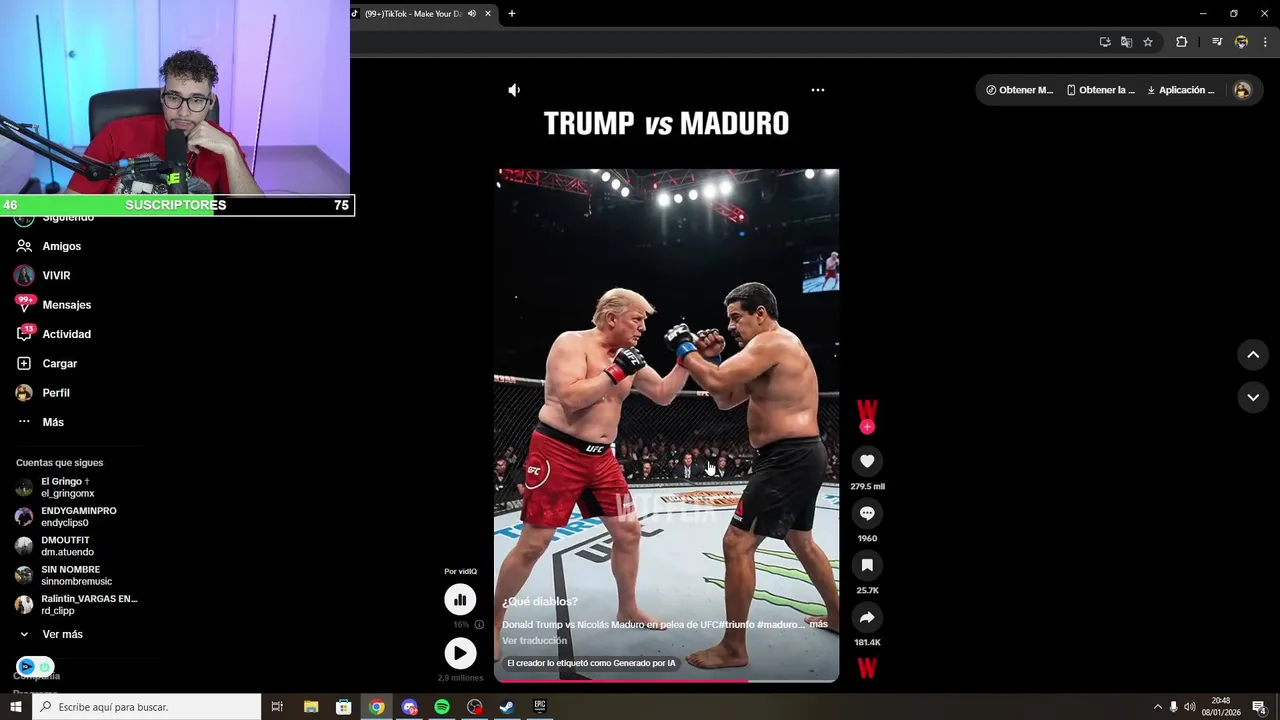Open Chrome media controls icon

[1217, 42]
